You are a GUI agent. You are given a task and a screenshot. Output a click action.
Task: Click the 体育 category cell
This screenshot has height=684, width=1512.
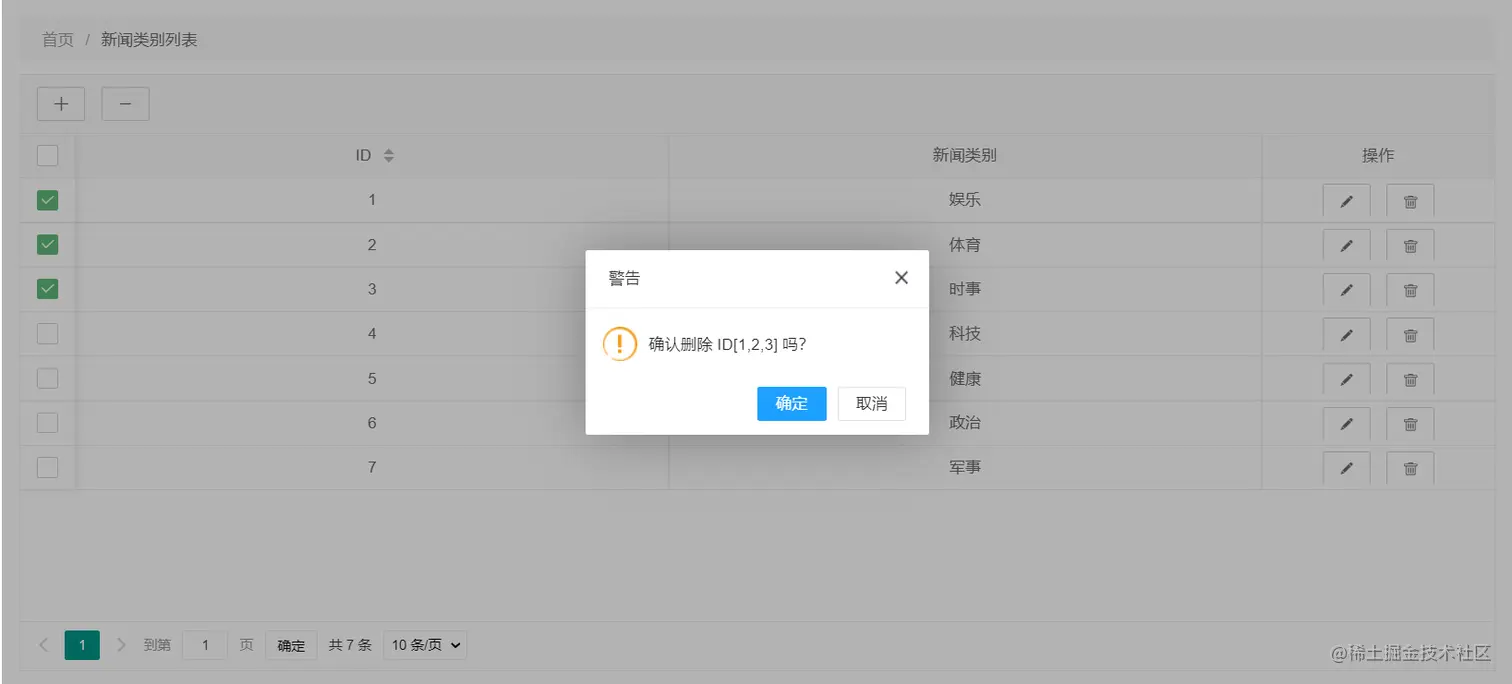tap(965, 245)
